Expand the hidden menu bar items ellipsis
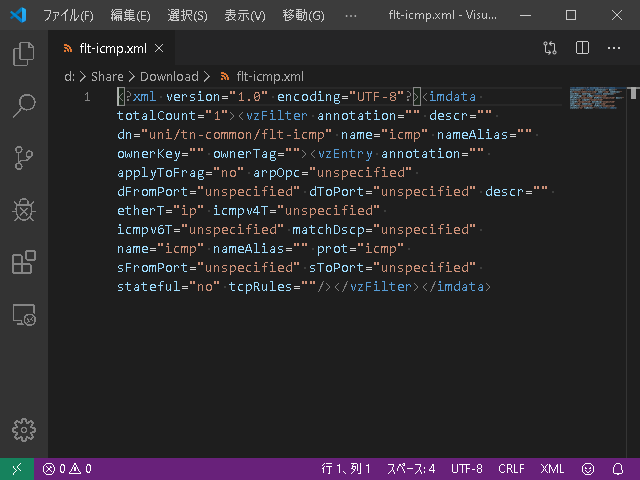 351,16
